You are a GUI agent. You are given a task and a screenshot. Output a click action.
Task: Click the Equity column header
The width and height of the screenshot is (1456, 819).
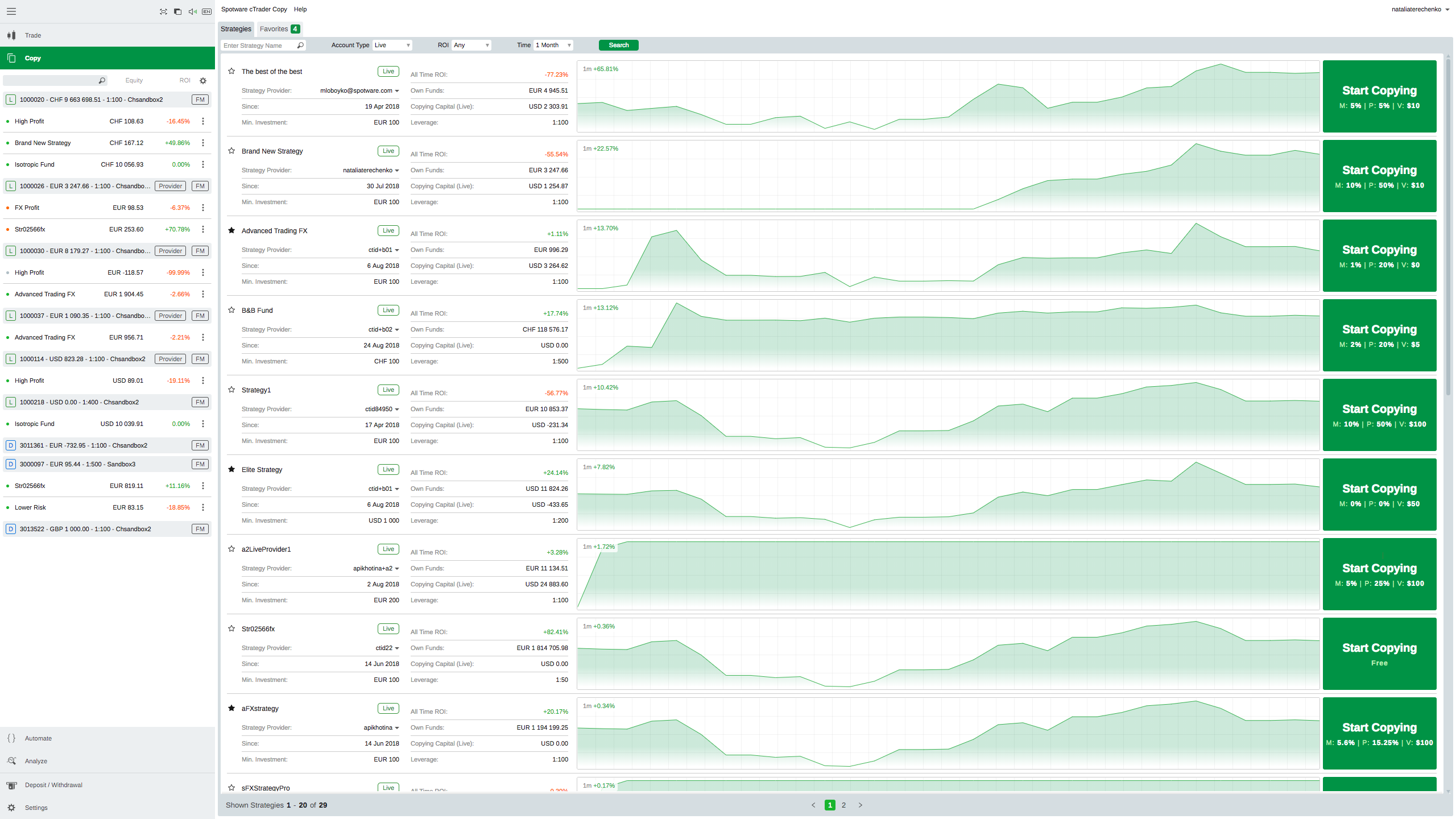(134, 81)
